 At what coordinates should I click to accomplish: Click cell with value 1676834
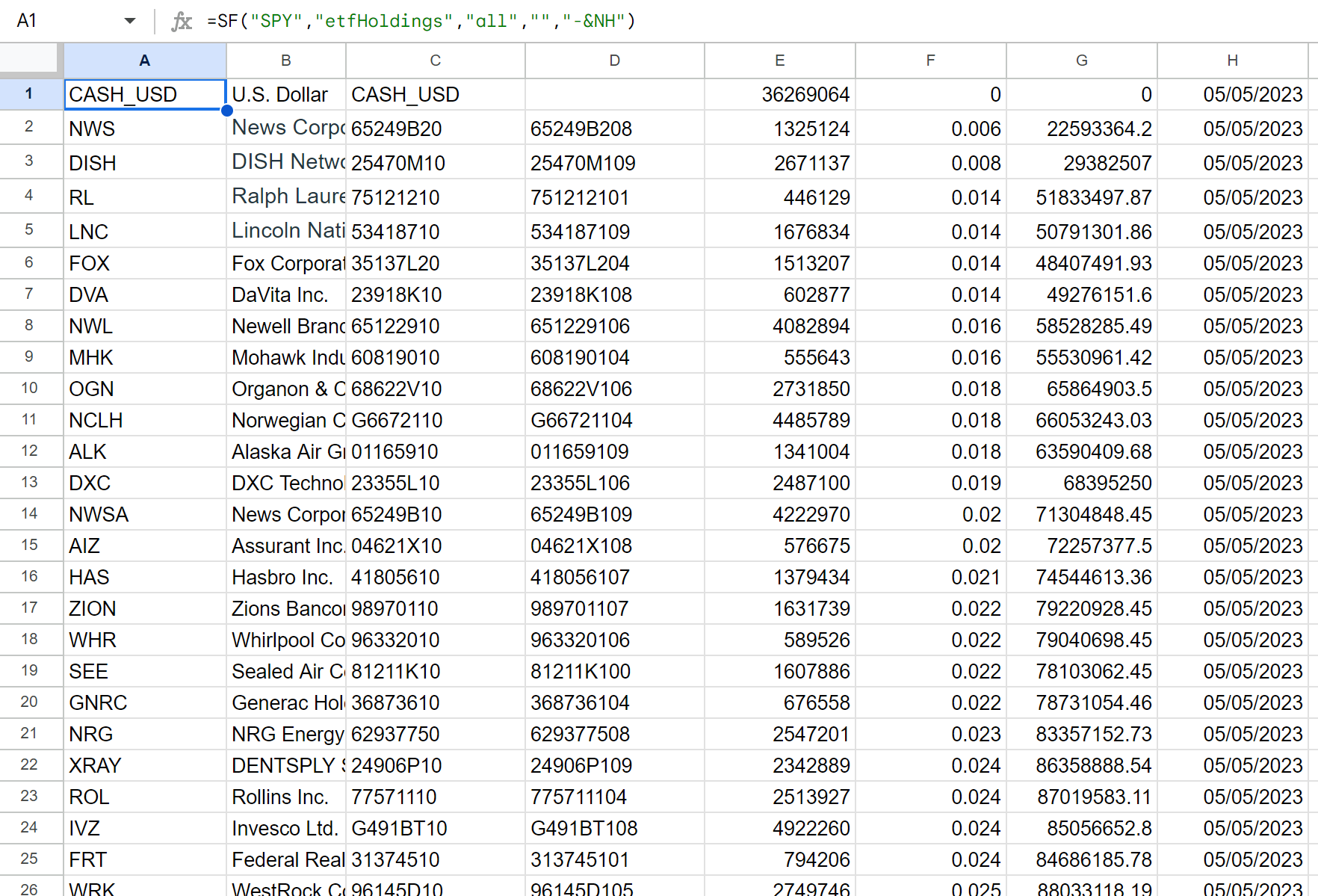point(780,231)
